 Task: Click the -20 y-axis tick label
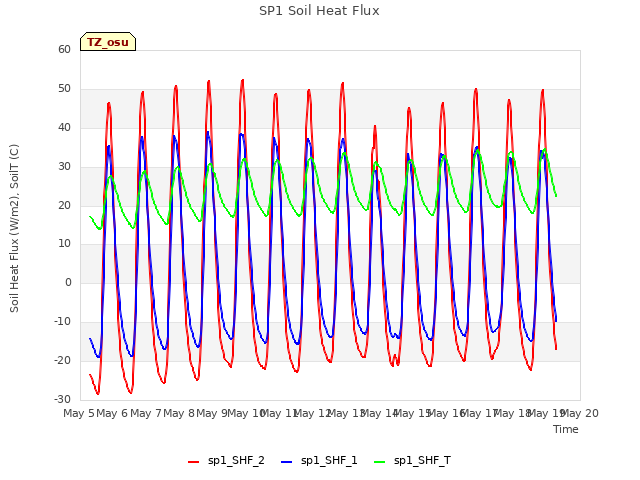(x=63, y=360)
